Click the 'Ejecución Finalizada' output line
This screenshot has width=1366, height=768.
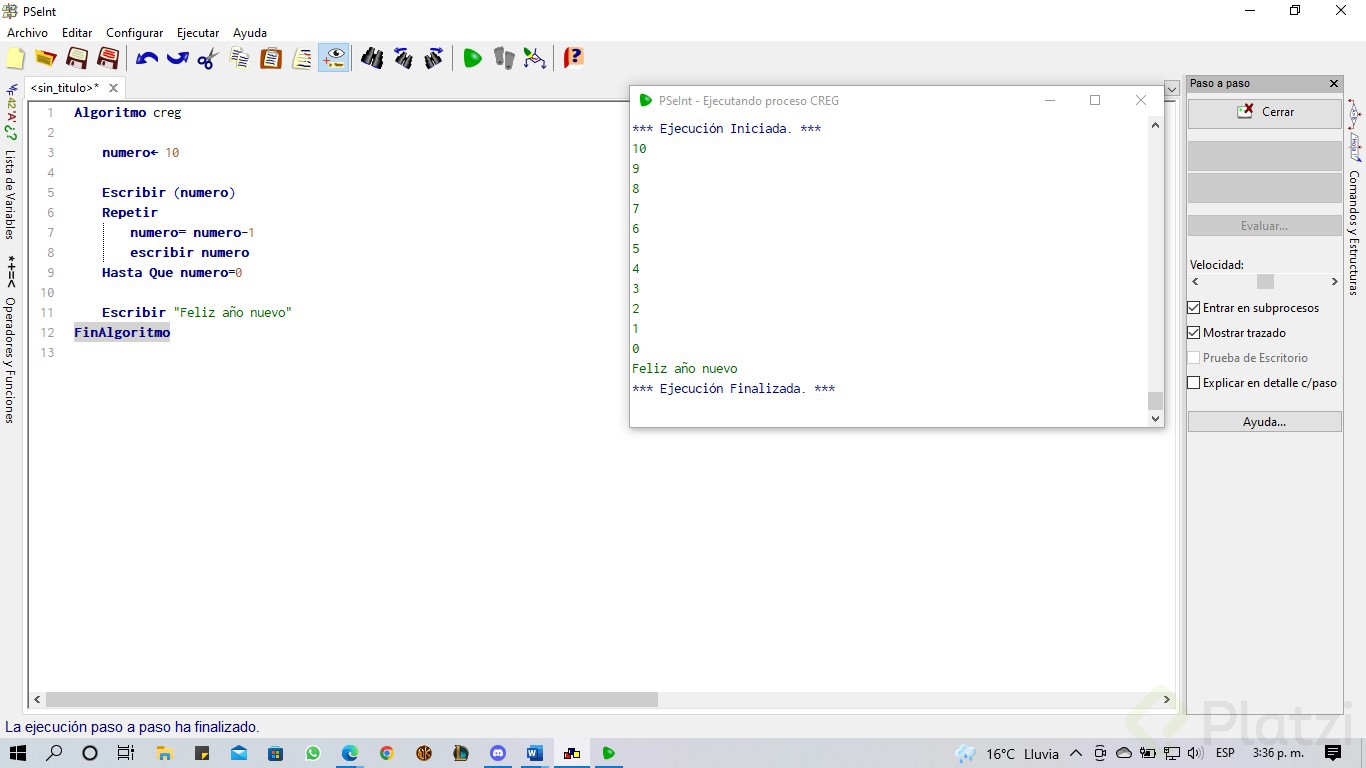(x=733, y=389)
